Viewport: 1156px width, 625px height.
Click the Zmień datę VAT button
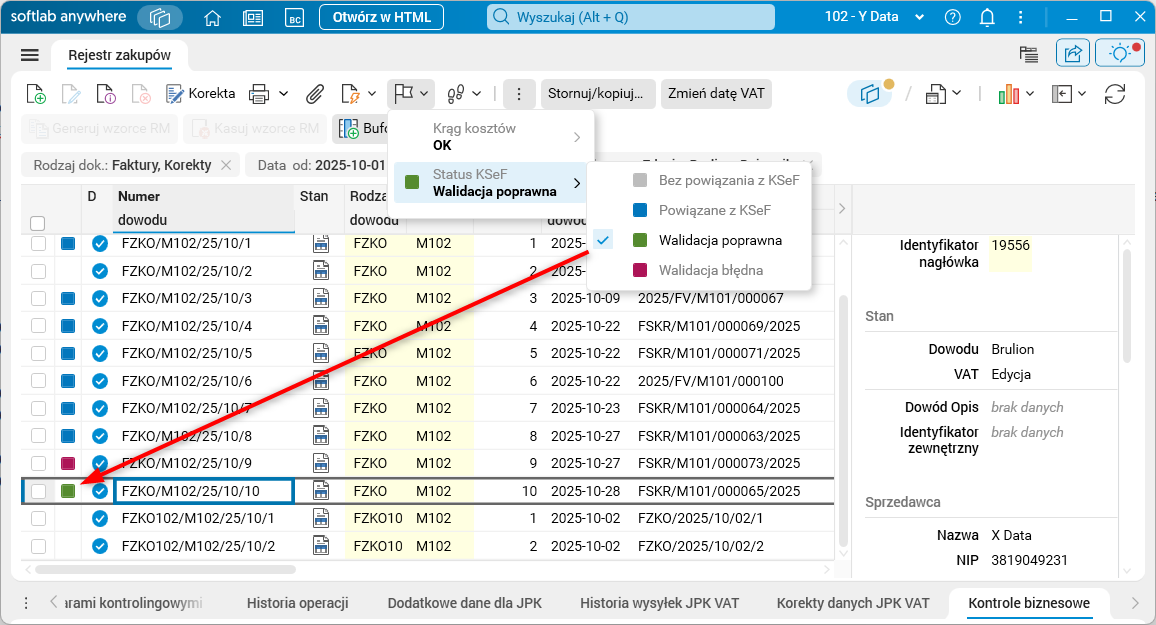[716, 94]
